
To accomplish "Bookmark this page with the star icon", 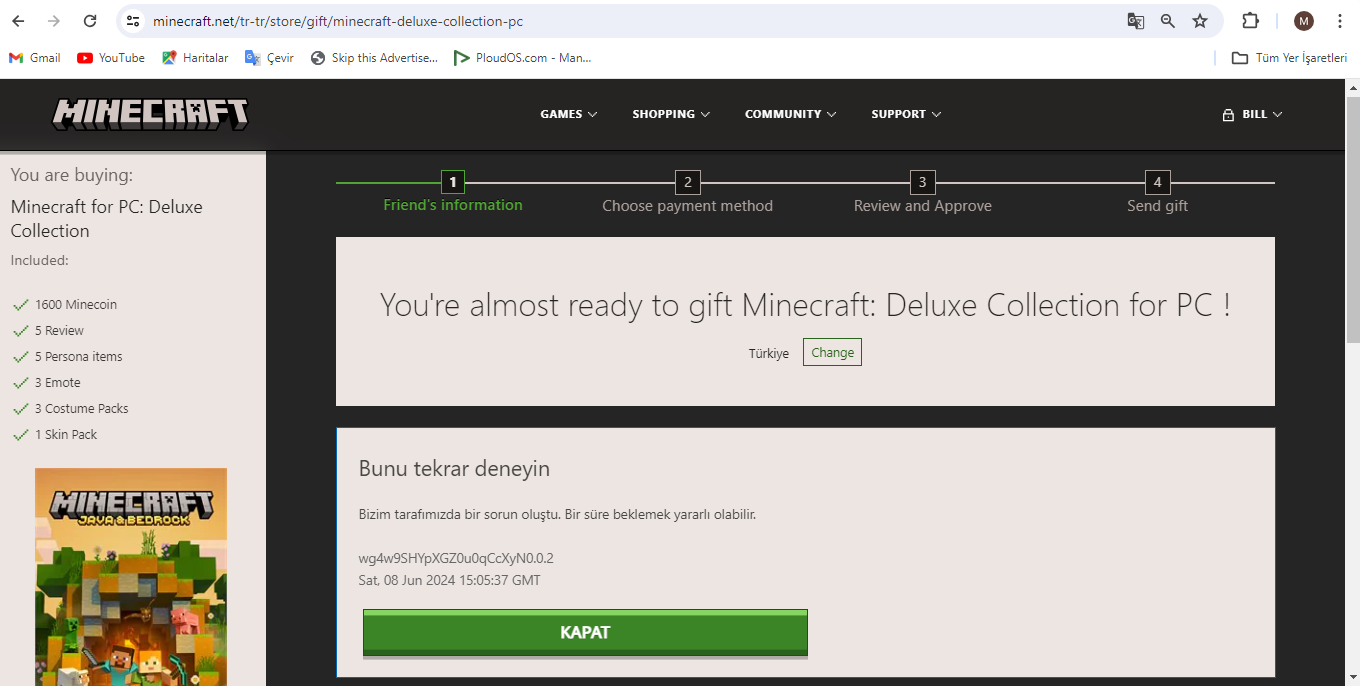I will tap(1200, 21).
